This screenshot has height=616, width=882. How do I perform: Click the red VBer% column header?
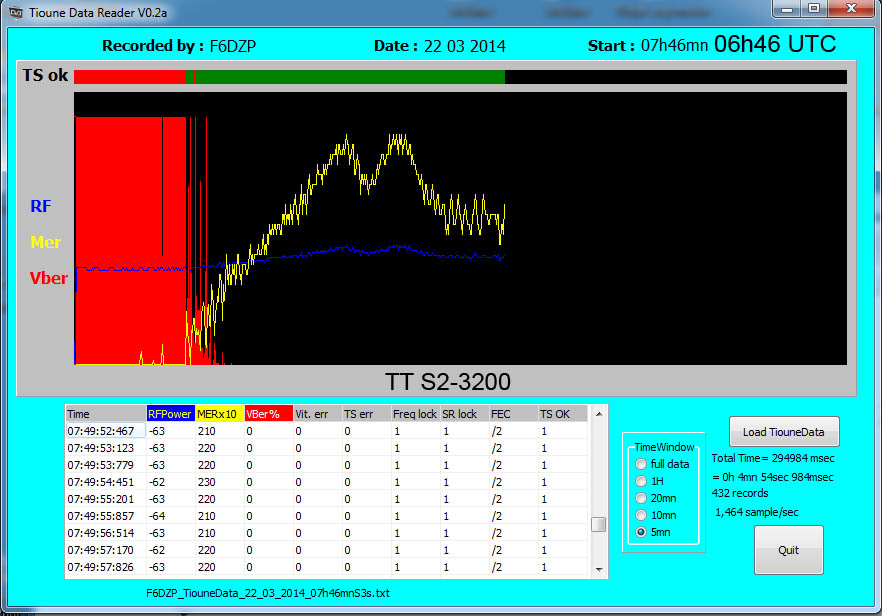click(268, 413)
